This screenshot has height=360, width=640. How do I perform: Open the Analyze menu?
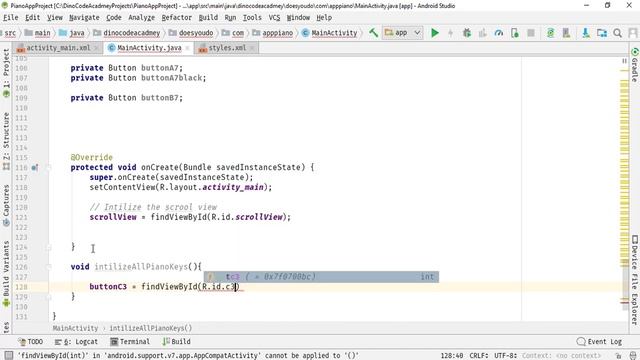141,18
